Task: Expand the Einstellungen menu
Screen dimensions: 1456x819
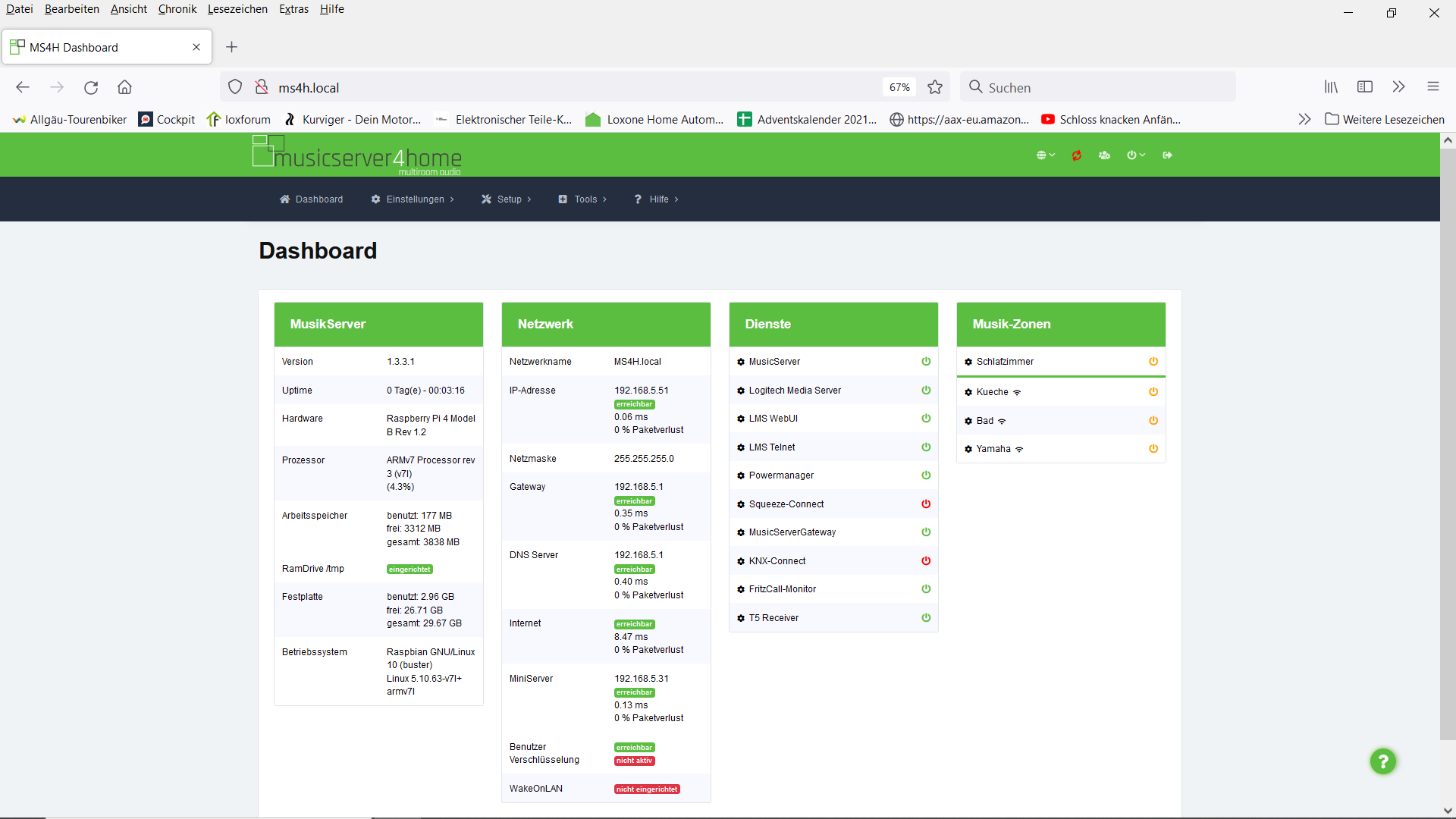Action: pos(413,199)
